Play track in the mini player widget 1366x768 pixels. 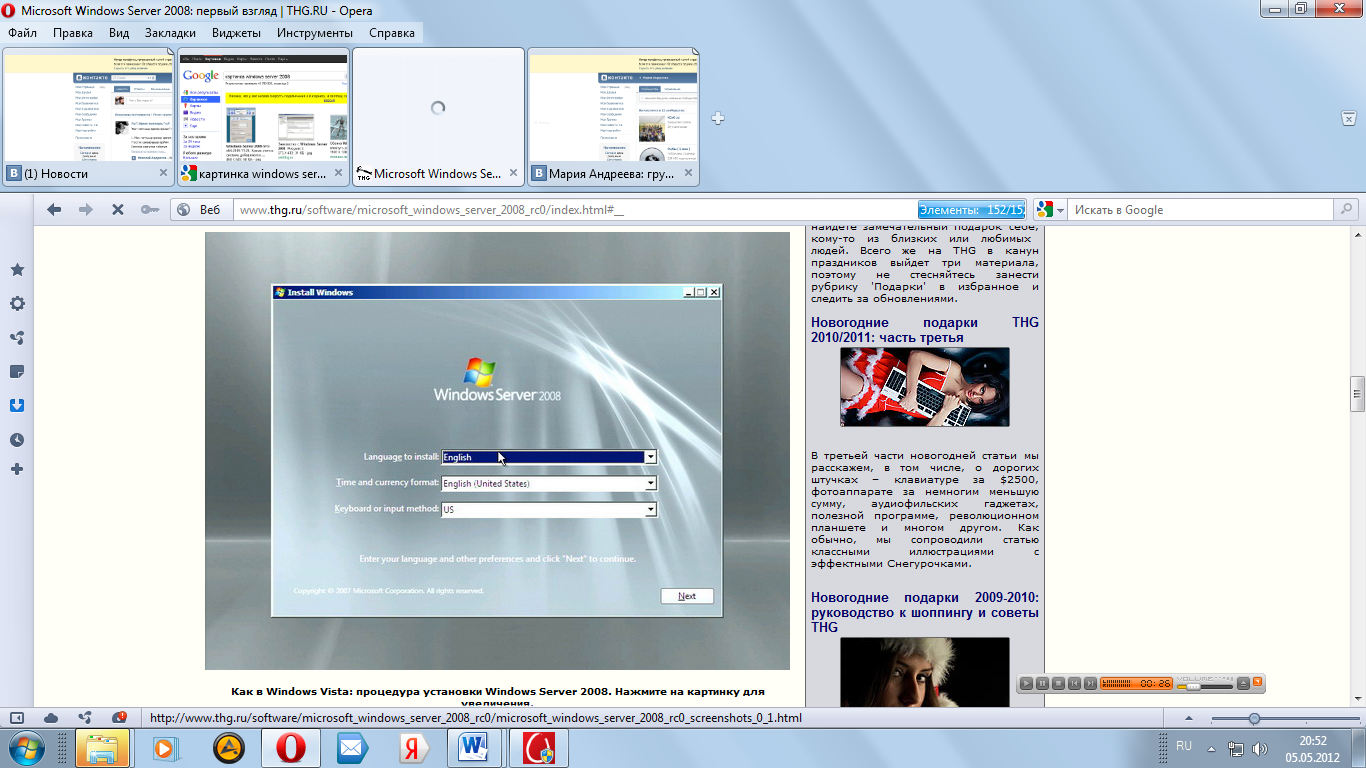point(1027,683)
